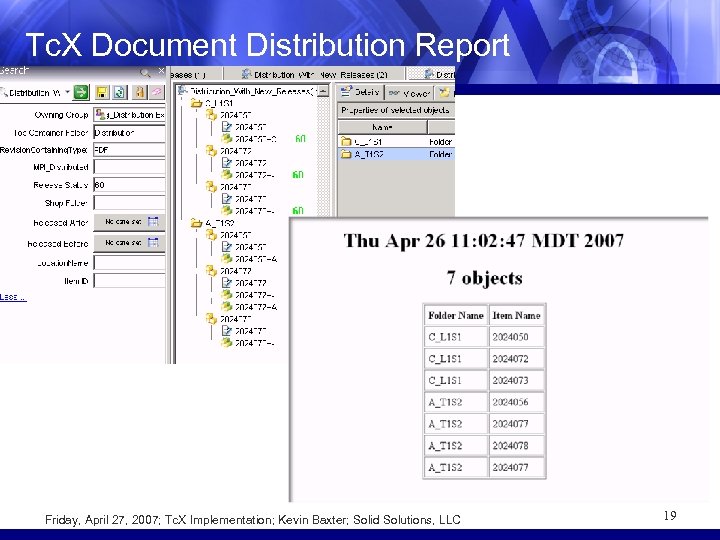Screen dimensions: 720x540
Task: Click into the Release Status field
Action: pos(129,185)
